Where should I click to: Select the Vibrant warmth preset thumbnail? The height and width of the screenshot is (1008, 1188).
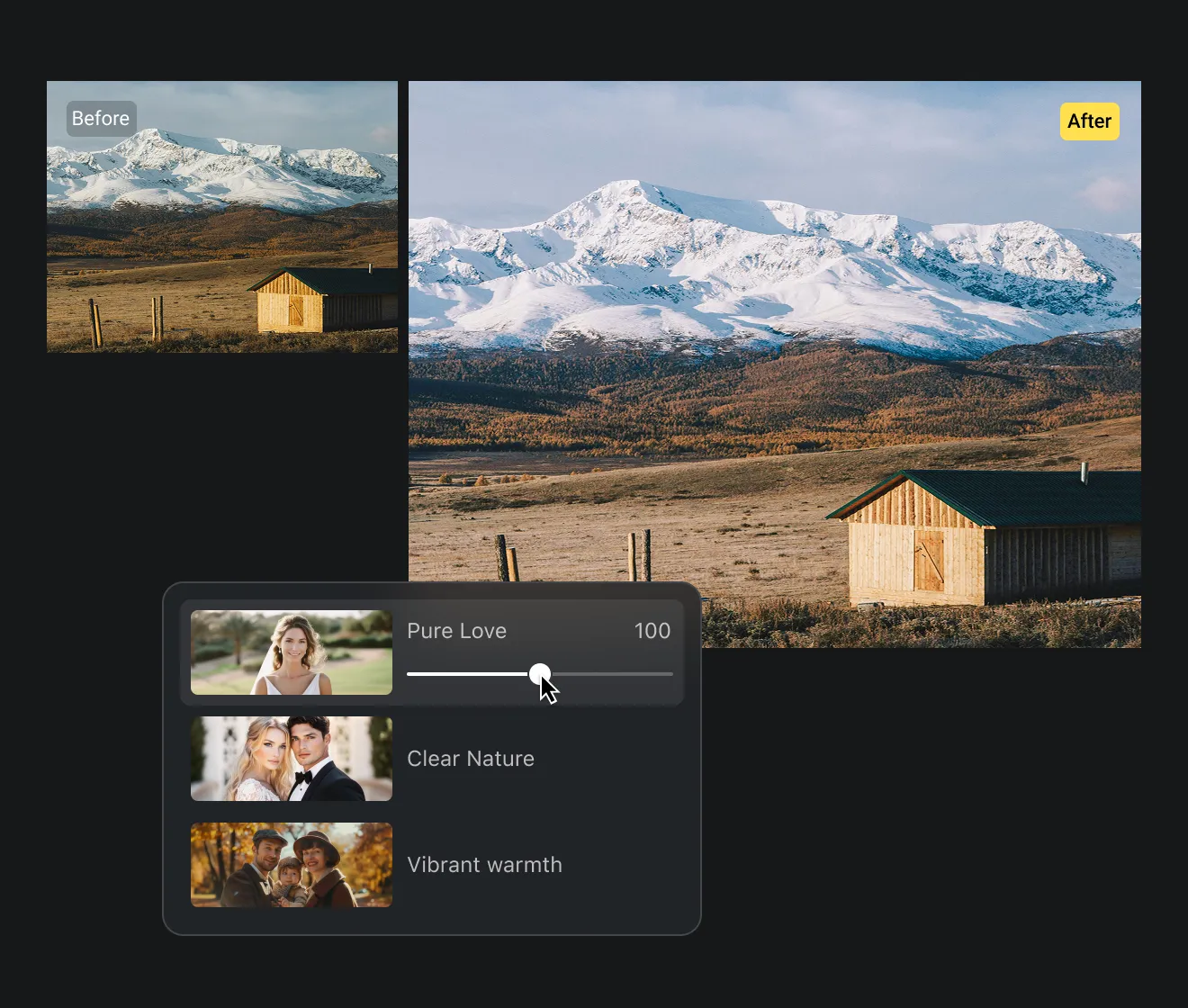point(291,865)
